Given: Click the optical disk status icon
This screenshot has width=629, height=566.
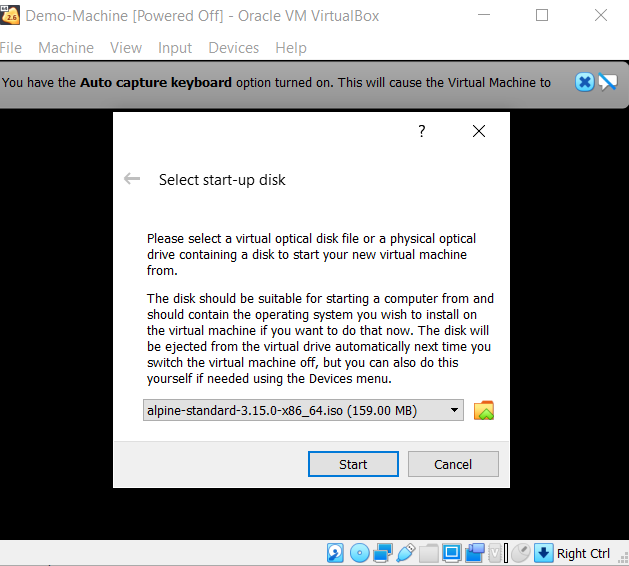Looking at the screenshot, I should click(x=360, y=553).
